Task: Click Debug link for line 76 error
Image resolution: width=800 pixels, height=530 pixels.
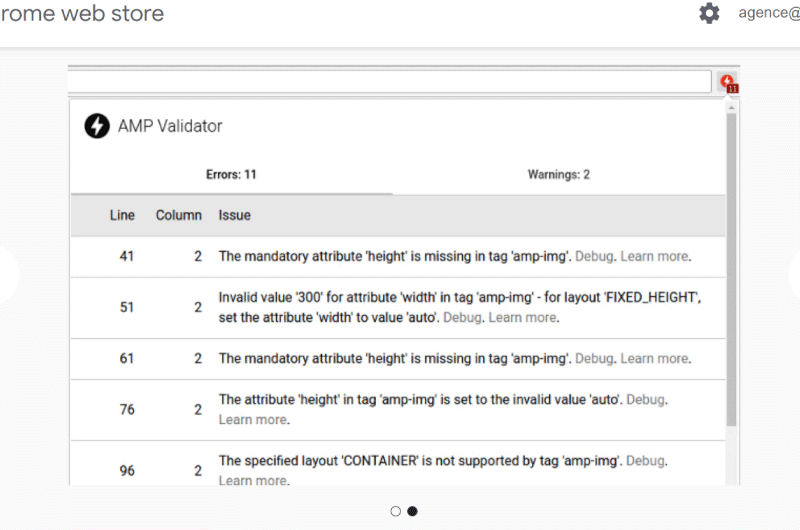Action: click(645, 399)
